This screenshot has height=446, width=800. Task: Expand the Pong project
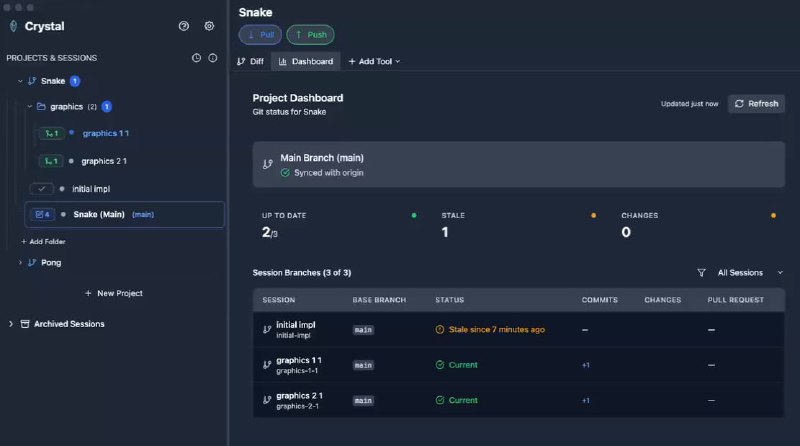click(x=19, y=262)
